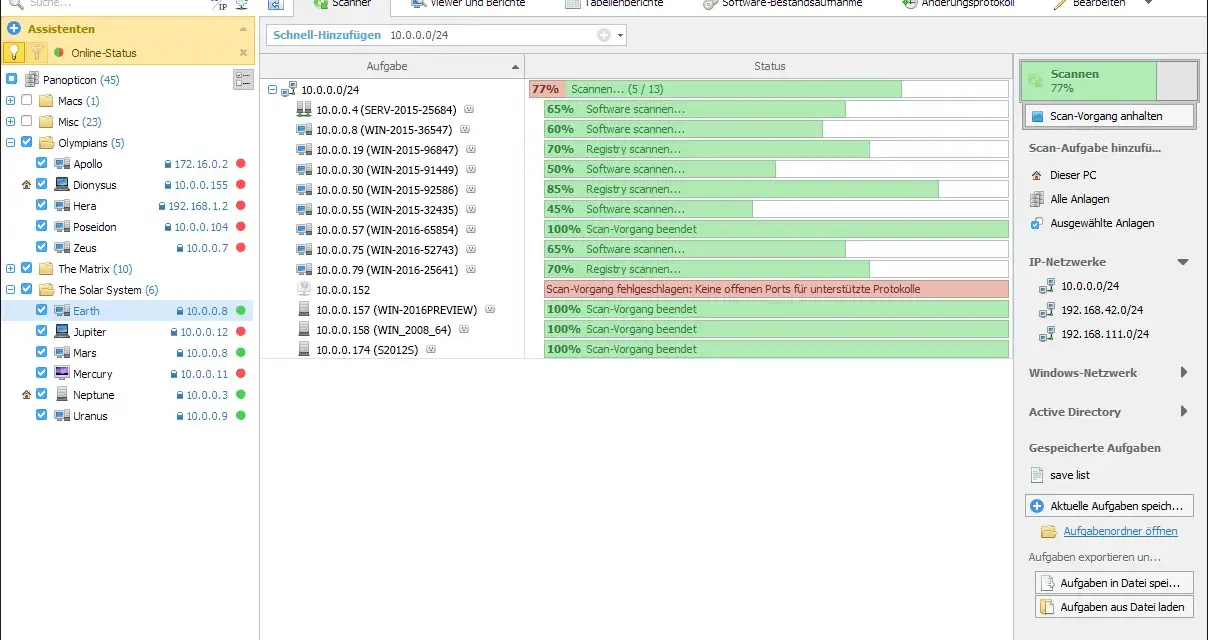Open the Schnell-Hinzufügen dropdown arrow
The image size is (1208, 640).
coord(621,36)
